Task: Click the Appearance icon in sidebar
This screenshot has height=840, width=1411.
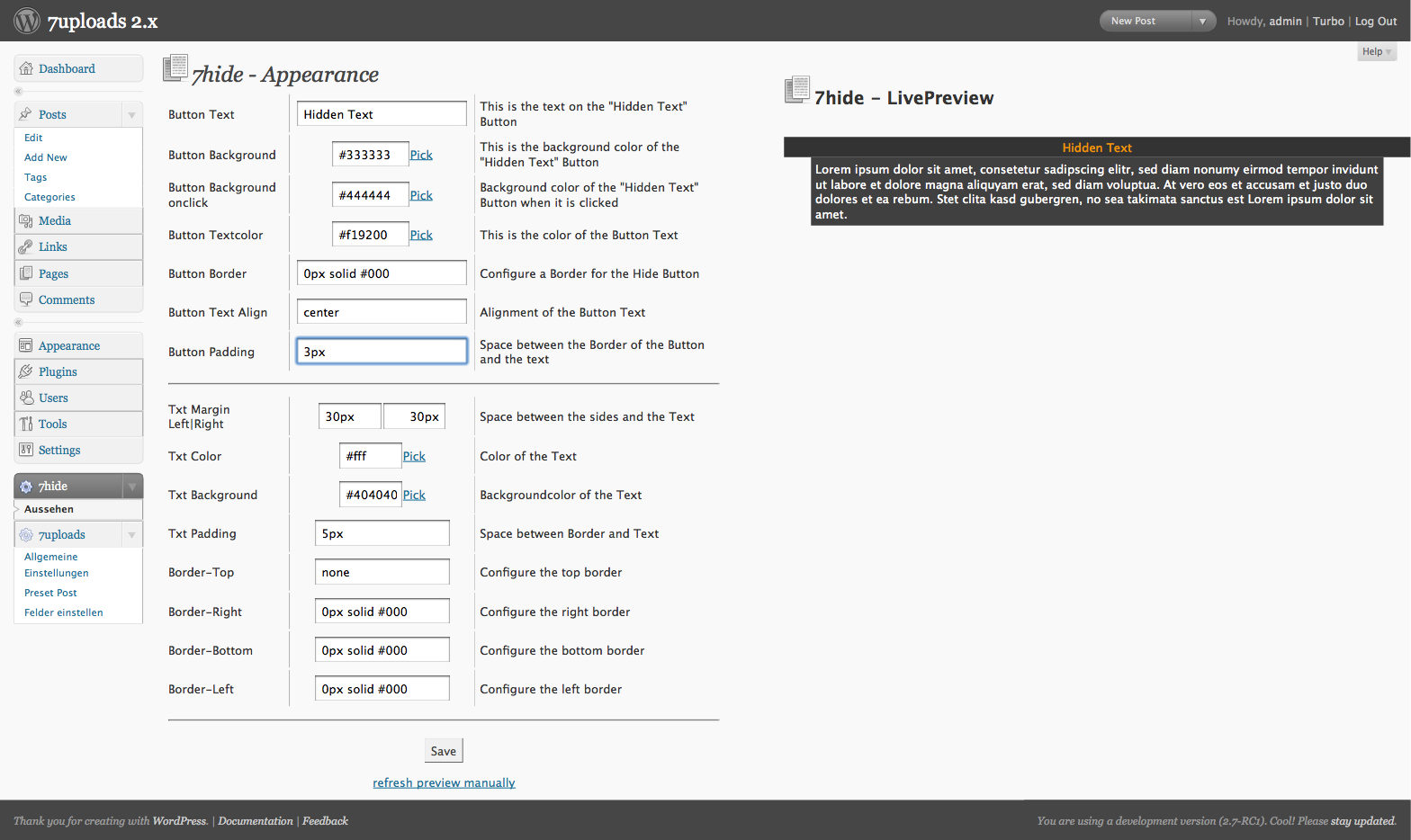Action: (x=26, y=345)
